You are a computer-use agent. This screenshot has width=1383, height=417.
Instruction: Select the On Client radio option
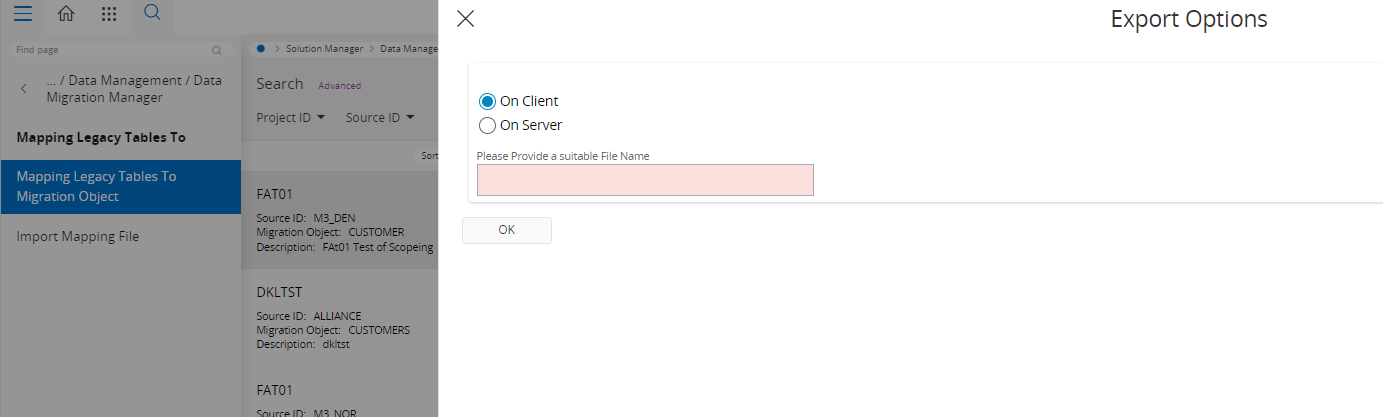click(x=487, y=101)
